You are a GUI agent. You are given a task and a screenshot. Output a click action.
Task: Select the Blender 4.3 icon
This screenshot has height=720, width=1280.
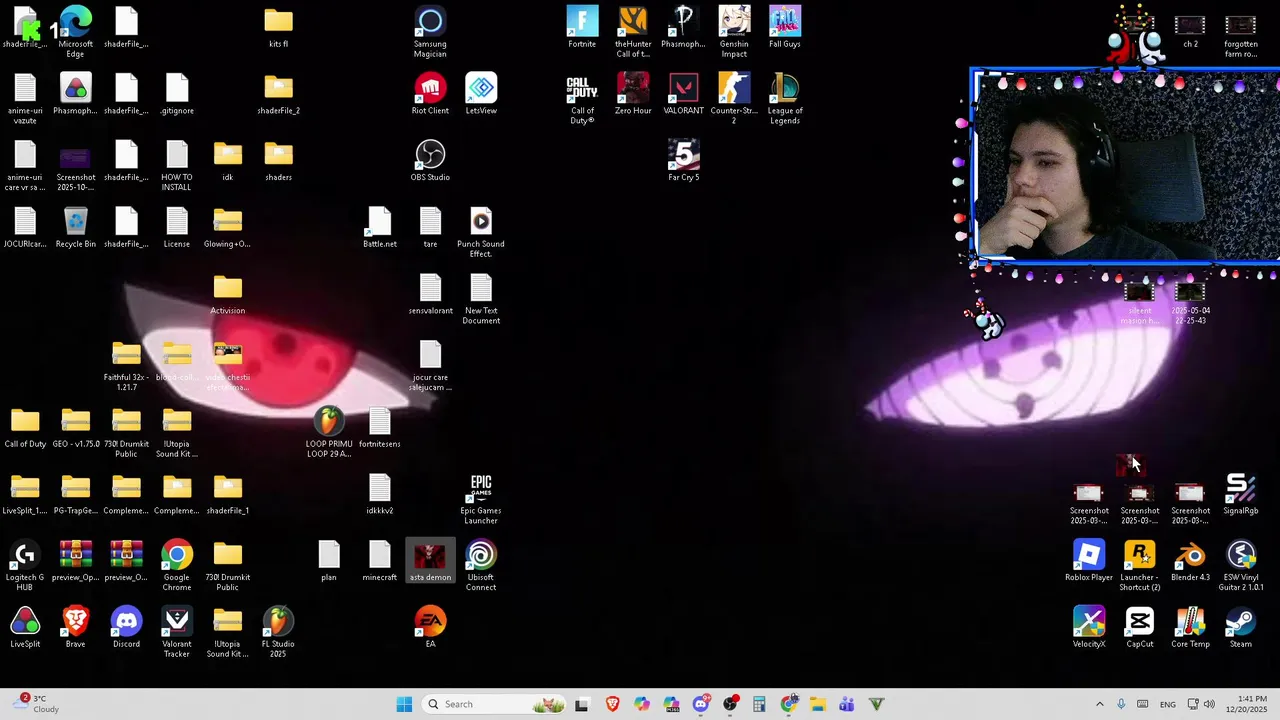coord(1190,560)
